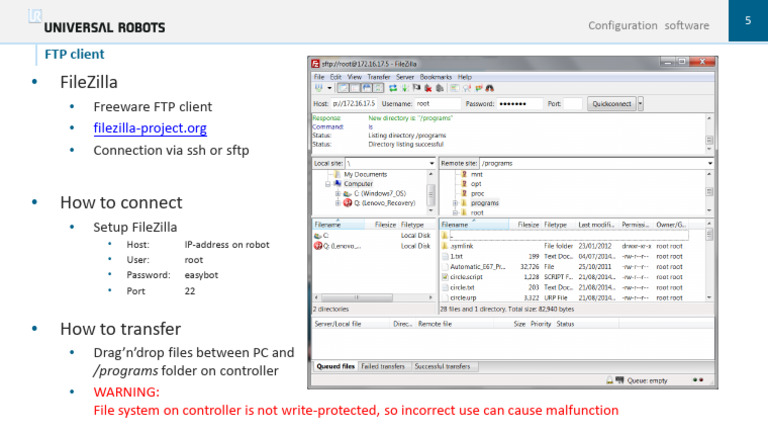
Task: Click the Quickconnect button
Action: point(612,104)
